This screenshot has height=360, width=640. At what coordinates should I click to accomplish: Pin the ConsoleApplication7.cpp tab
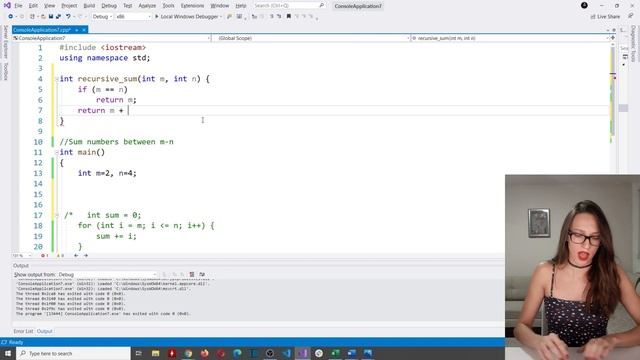(x=76, y=30)
